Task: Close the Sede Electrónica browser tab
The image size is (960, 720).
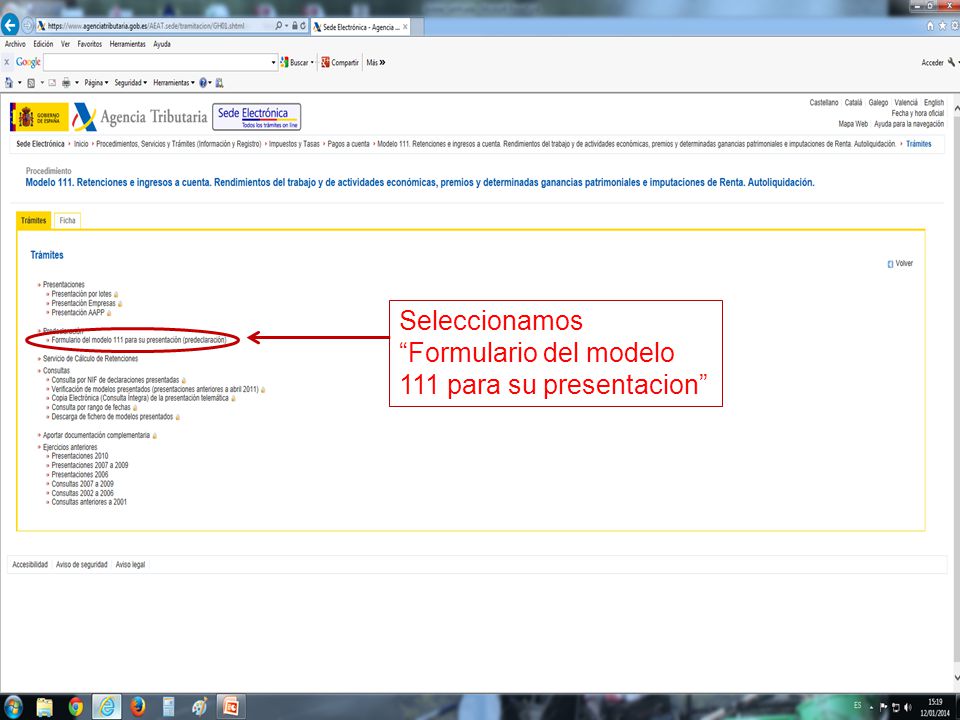Action: pyautogui.click(x=405, y=27)
